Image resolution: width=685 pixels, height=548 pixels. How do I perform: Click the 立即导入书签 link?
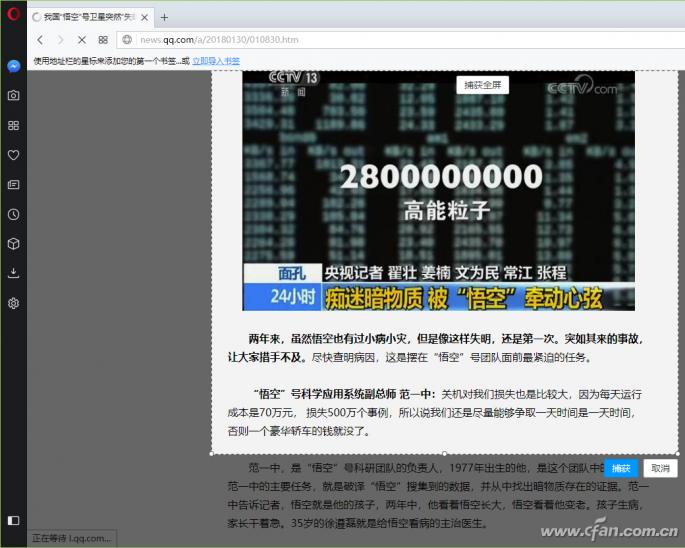coord(216,61)
